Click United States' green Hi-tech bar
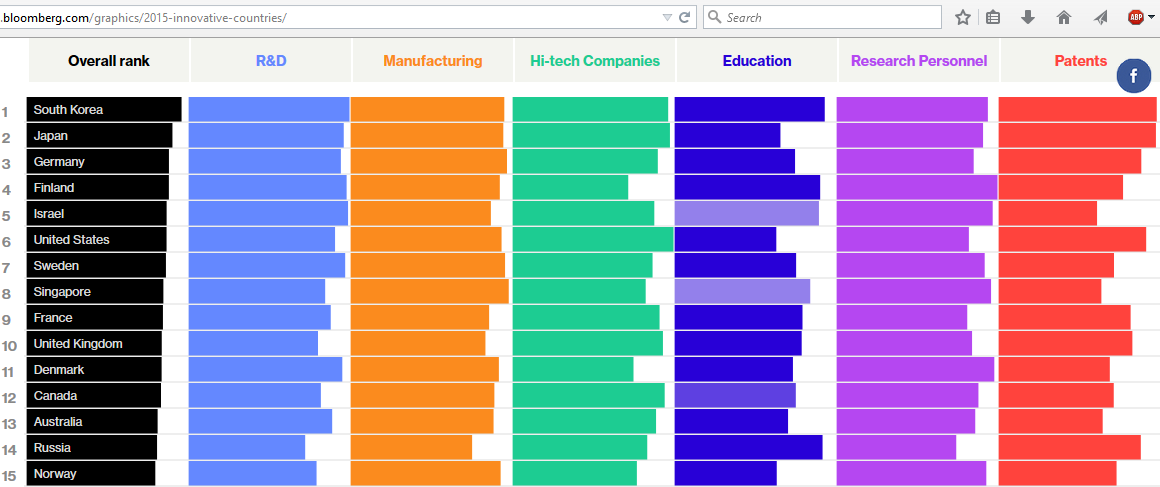The image size is (1160, 487). pyautogui.click(x=593, y=240)
